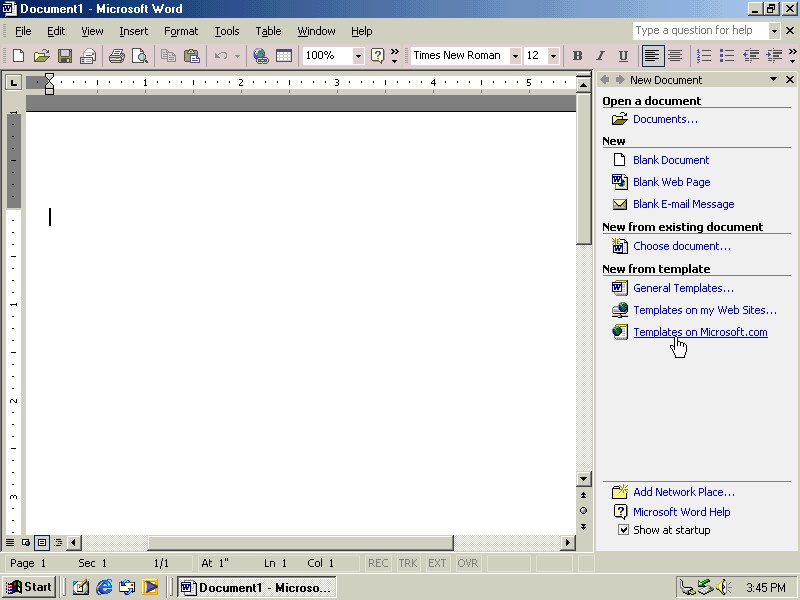This screenshot has width=800, height=600.
Task: Open the Table menu
Action: point(268,31)
